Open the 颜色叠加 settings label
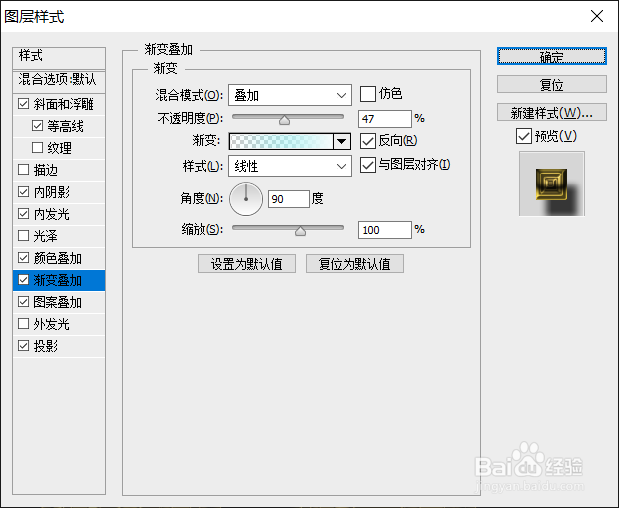The height and width of the screenshot is (508, 619). point(58,258)
